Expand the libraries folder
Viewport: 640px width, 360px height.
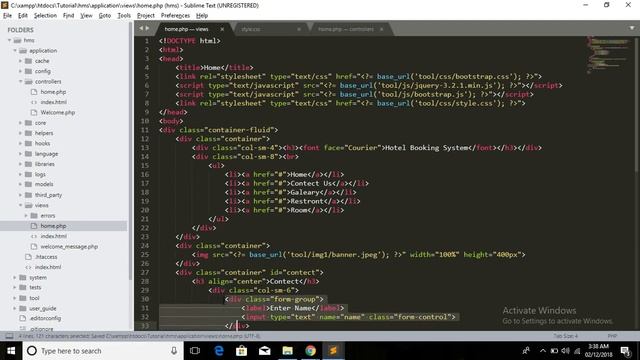(20, 164)
